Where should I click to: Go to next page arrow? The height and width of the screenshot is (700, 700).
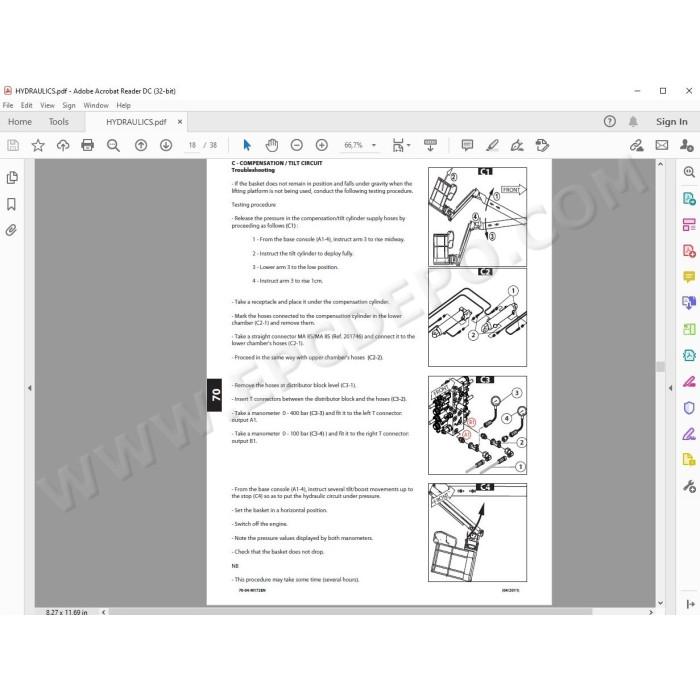[x=166, y=145]
